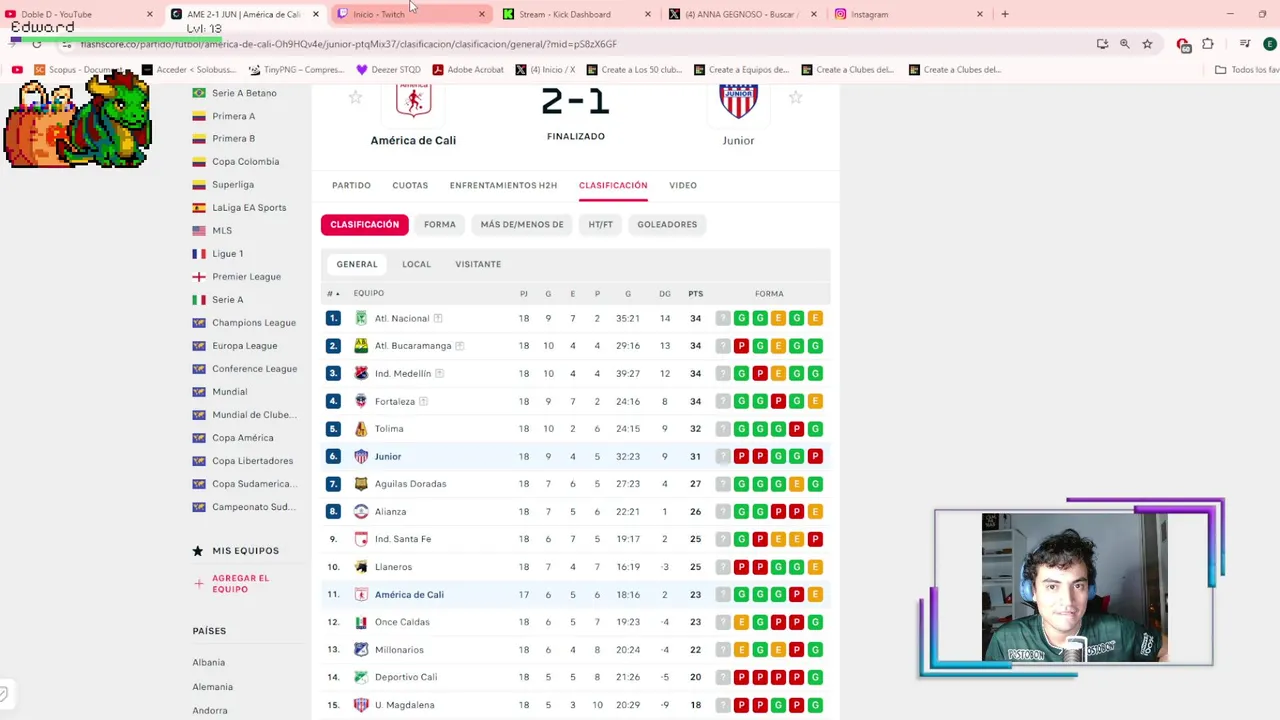Switch to the CUOTAS tab

[x=410, y=185]
